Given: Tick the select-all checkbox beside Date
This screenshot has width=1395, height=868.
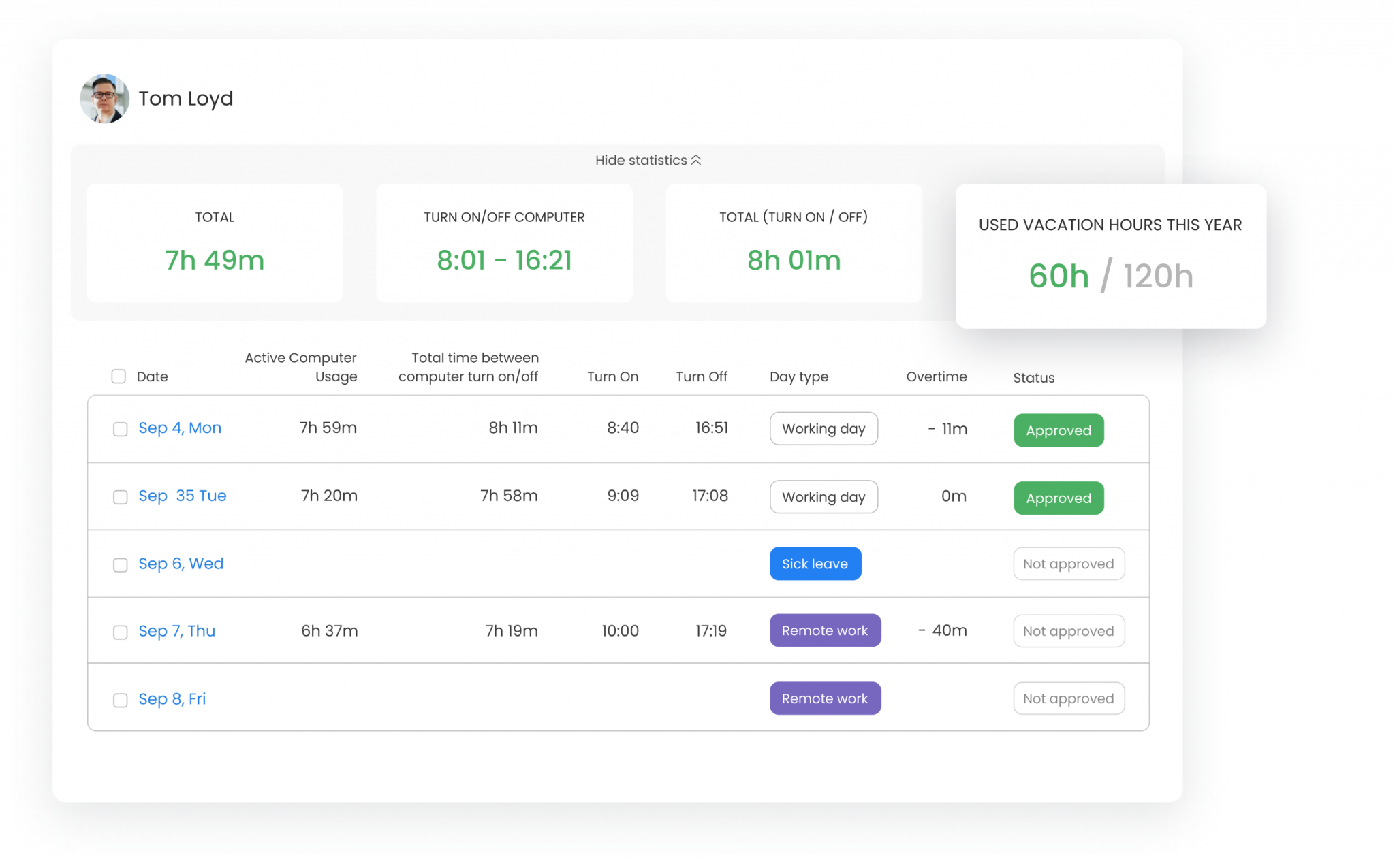Looking at the screenshot, I should coord(119,376).
